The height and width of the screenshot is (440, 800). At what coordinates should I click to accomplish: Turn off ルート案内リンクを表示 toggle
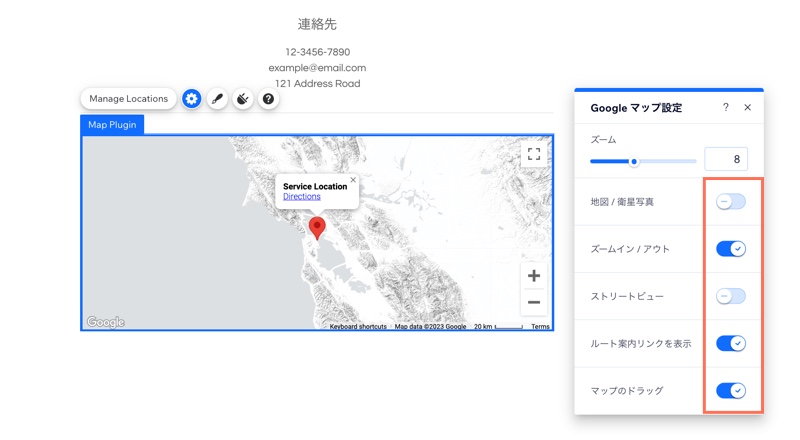[x=731, y=343]
